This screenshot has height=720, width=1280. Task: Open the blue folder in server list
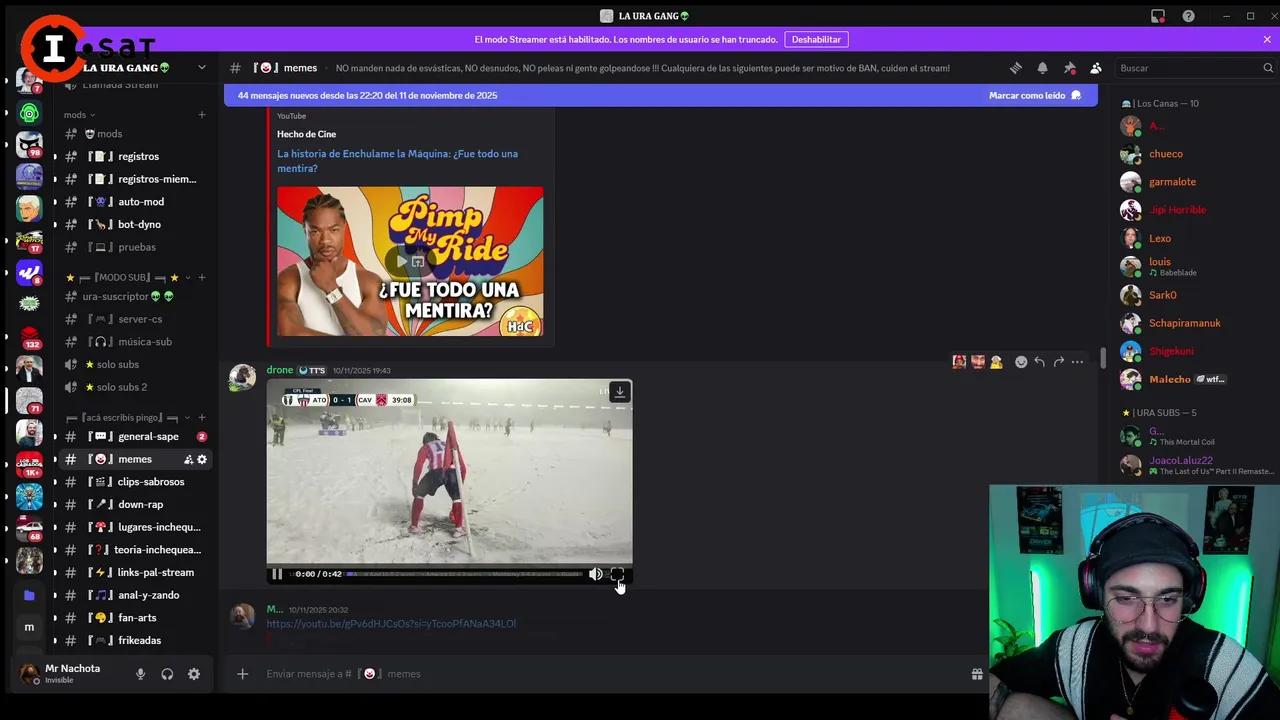[29, 595]
